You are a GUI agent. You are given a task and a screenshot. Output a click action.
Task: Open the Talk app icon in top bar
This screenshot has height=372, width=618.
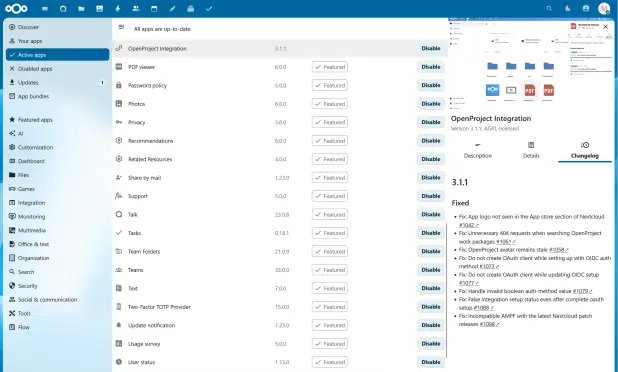point(63,8)
